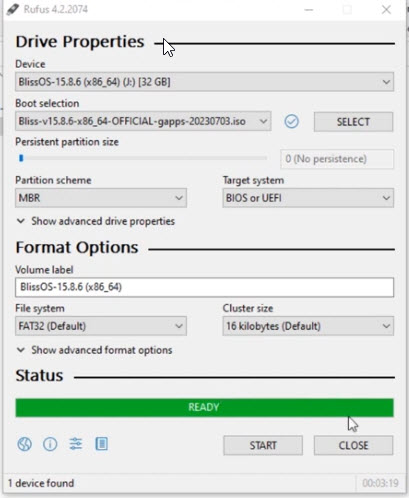This screenshot has width=409, height=498.
Task: Show the log window icon
Action: (101, 444)
